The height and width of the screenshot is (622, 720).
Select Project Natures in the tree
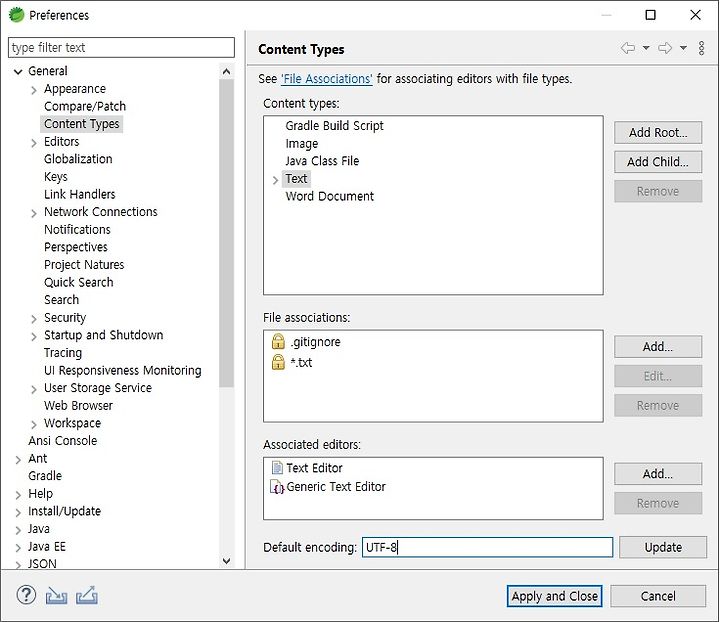[x=84, y=264]
